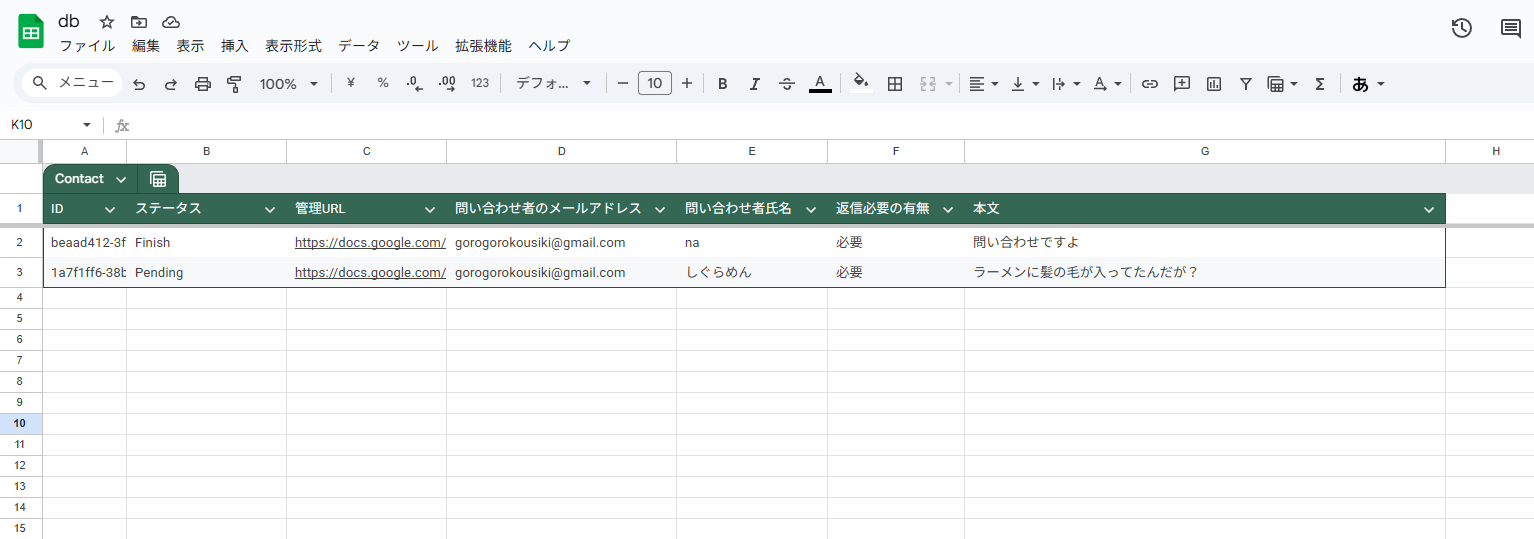1534x539 pixels.
Task: Open the 問い合わせ者氏名 column dropdown
Action: [x=811, y=209]
